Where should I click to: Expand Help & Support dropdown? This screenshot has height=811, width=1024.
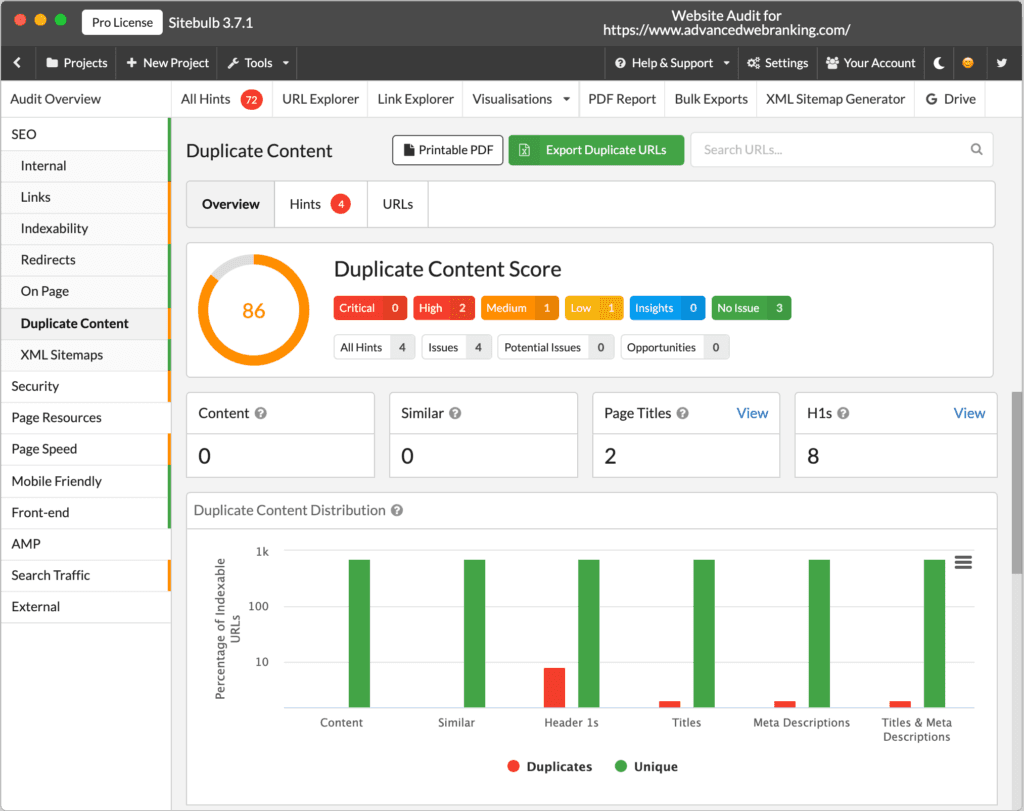(x=672, y=63)
